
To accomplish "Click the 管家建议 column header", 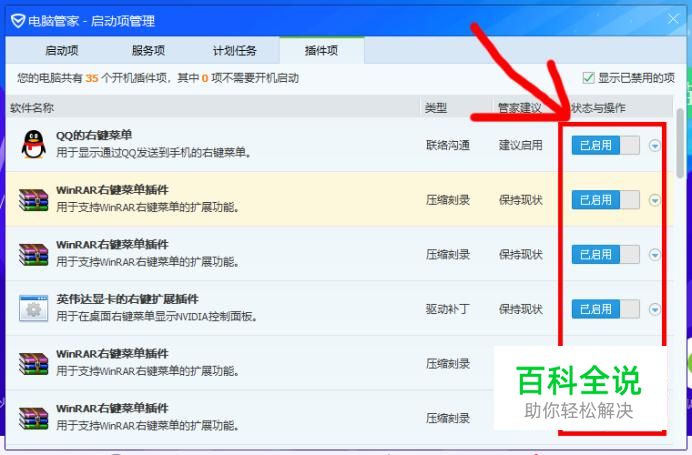I will pyautogui.click(x=520, y=108).
